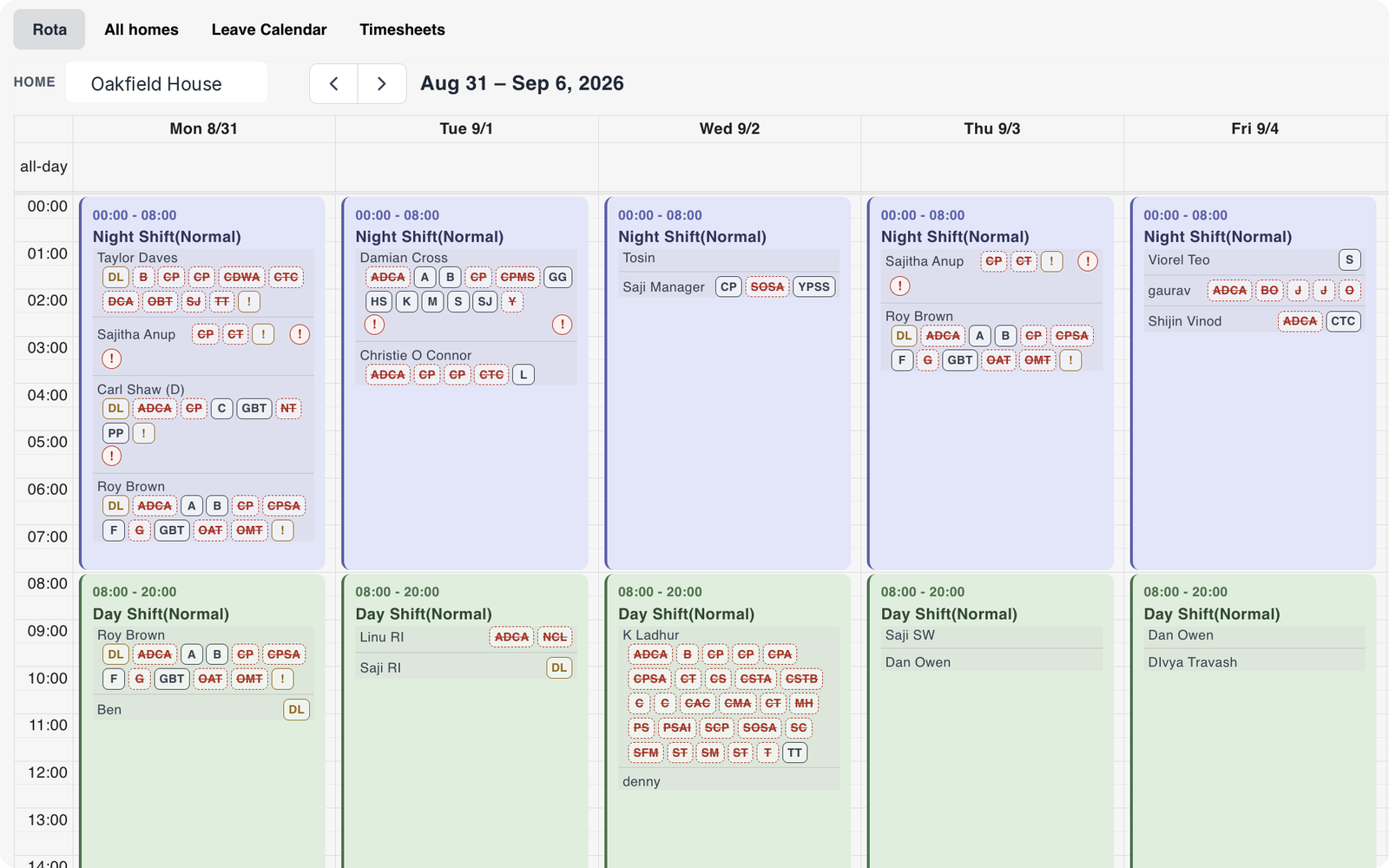Click the CTC tag for Shijin Vinod
Viewport: 1389px width, 868px height.
[x=1343, y=321]
